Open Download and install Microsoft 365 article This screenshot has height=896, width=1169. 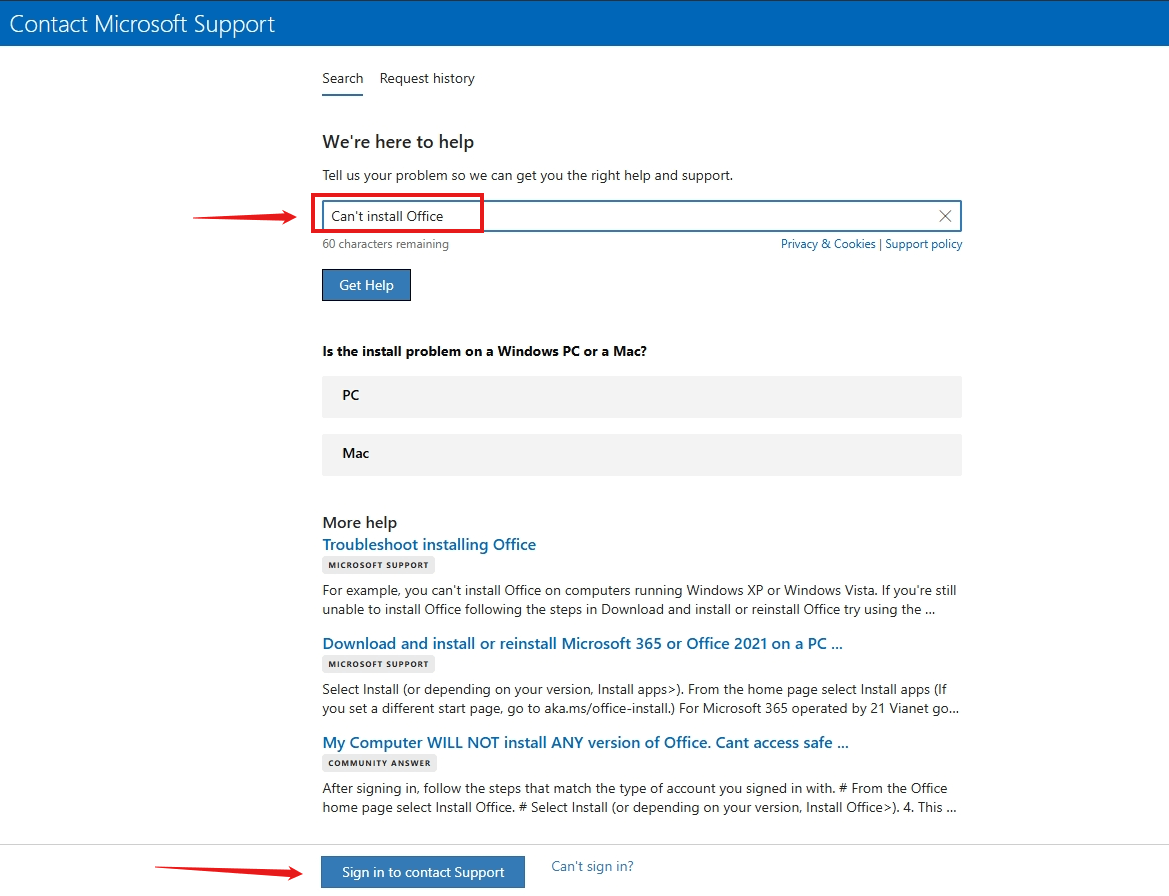pos(582,644)
